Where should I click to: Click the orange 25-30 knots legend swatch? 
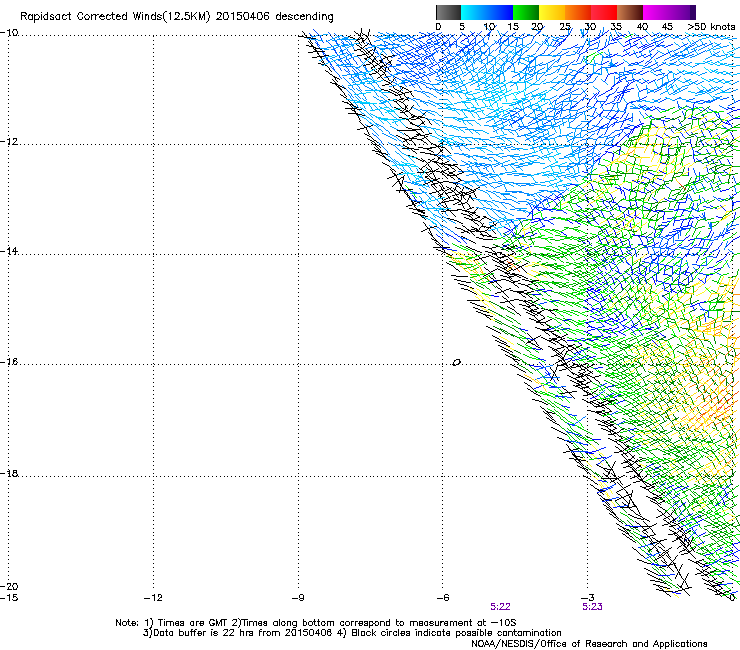(578, 12)
